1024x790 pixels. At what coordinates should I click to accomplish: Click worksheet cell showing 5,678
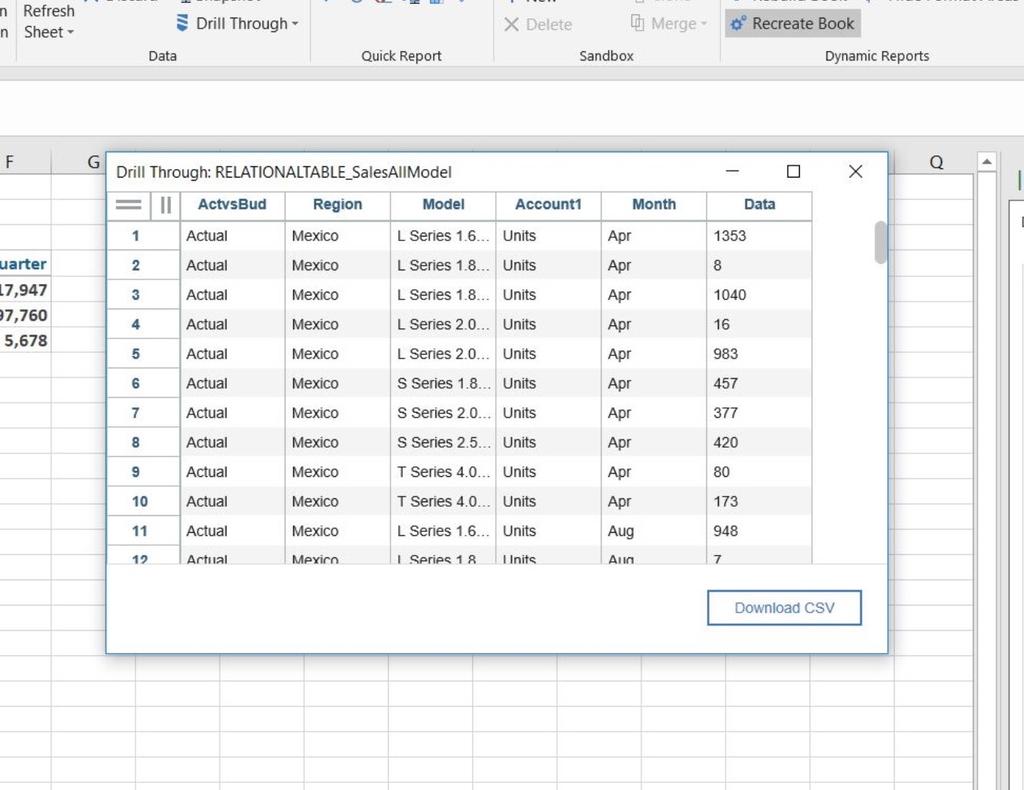(25, 341)
